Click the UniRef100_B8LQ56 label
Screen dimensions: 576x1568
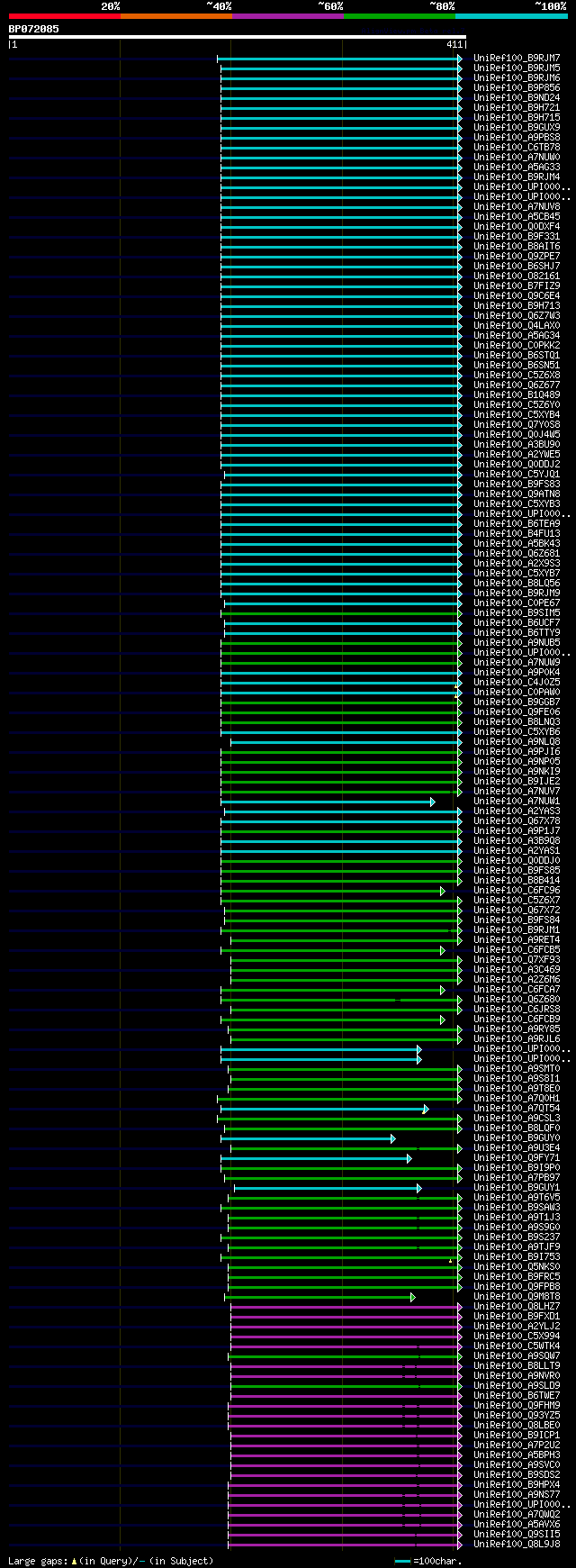point(517,584)
